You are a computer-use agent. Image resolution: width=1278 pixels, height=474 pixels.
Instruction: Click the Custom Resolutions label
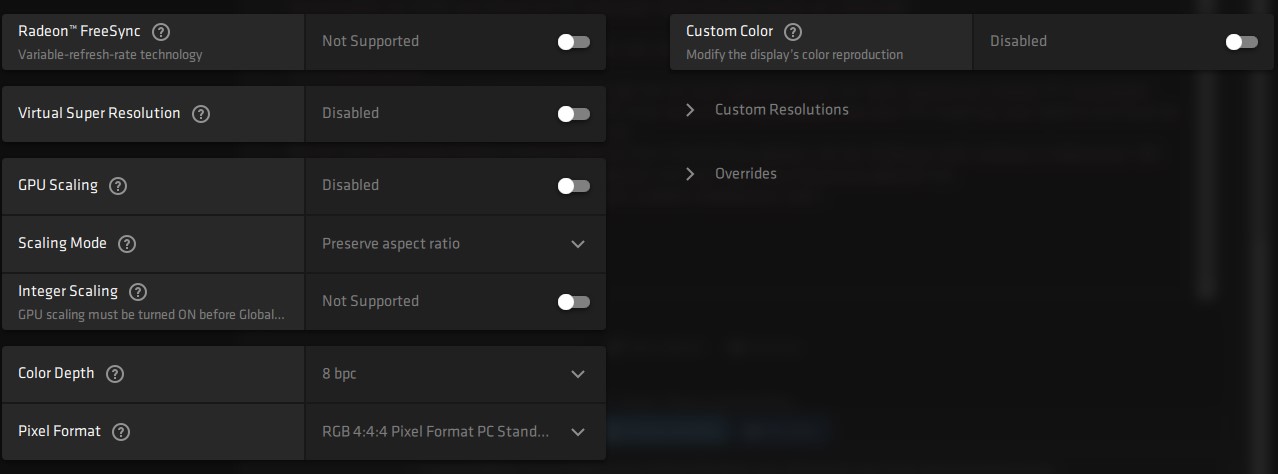(781, 110)
